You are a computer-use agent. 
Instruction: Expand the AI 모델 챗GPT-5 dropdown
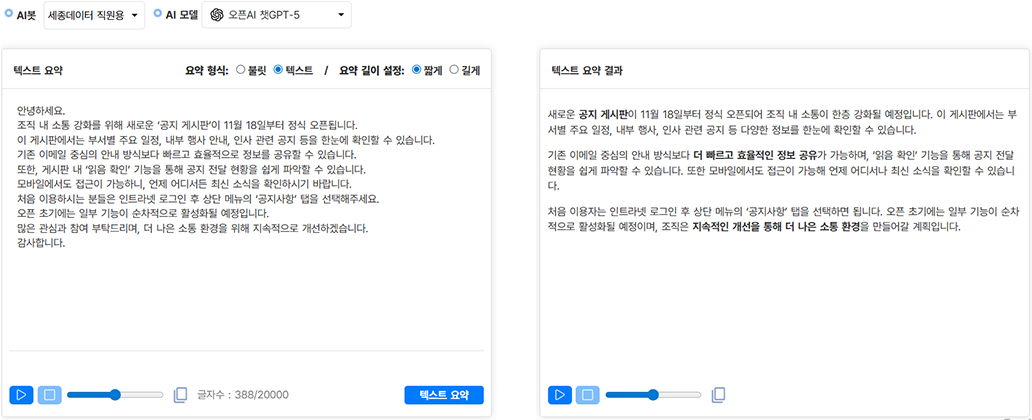(277, 15)
